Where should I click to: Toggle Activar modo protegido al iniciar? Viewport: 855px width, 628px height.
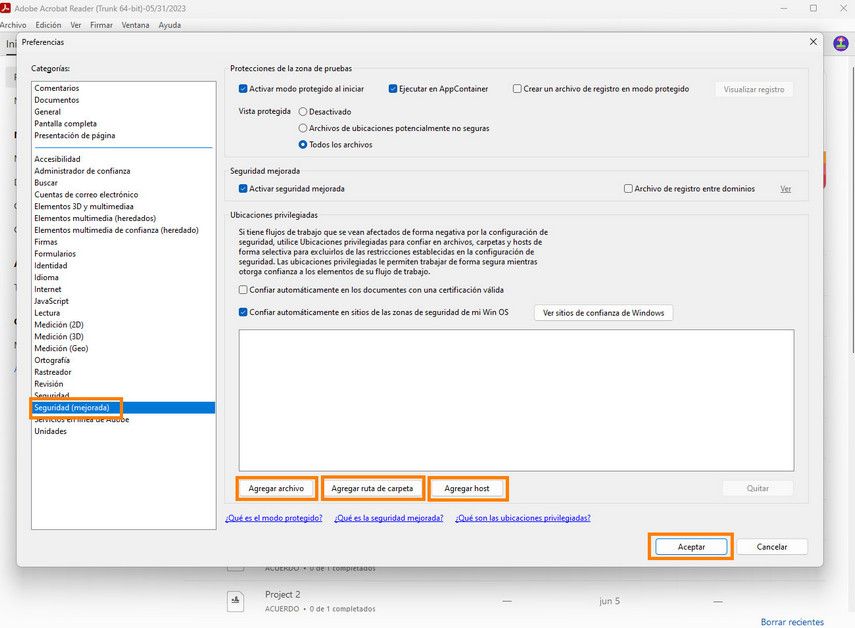(x=243, y=88)
